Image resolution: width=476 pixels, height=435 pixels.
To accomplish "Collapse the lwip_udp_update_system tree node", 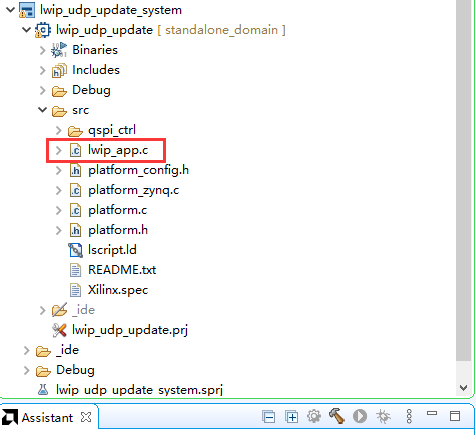I will tap(11, 10).
